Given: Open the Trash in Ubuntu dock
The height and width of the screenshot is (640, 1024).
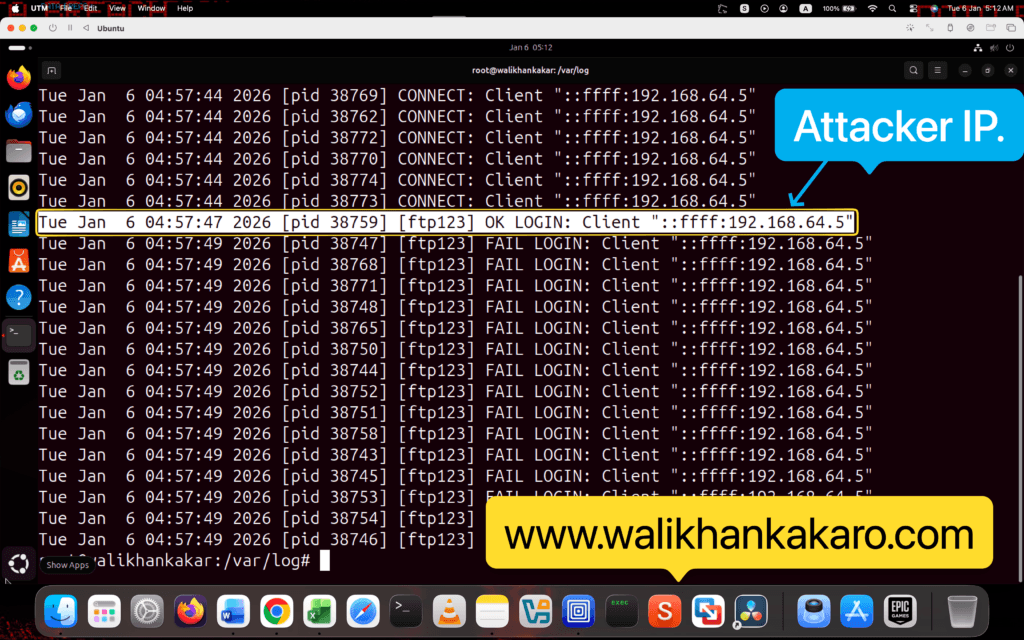Looking at the screenshot, I should (19, 372).
